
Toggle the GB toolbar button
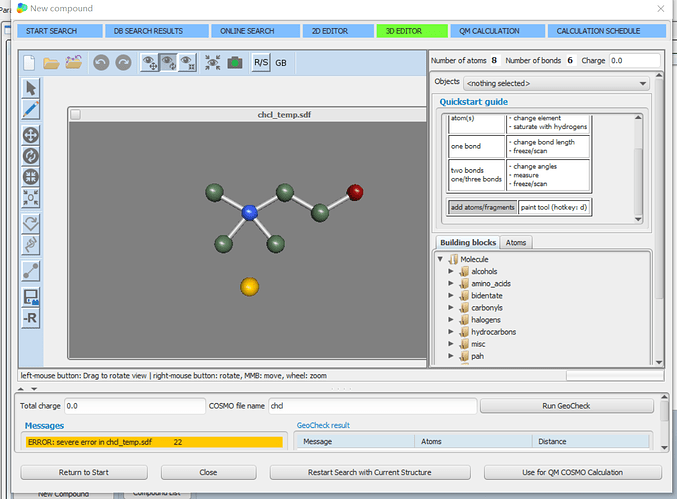click(x=280, y=62)
